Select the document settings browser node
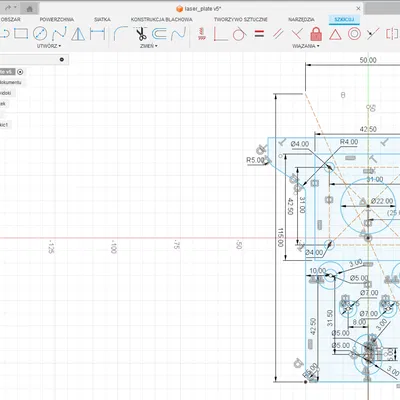Viewport: 400px width, 400px height. tap(11, 82)
